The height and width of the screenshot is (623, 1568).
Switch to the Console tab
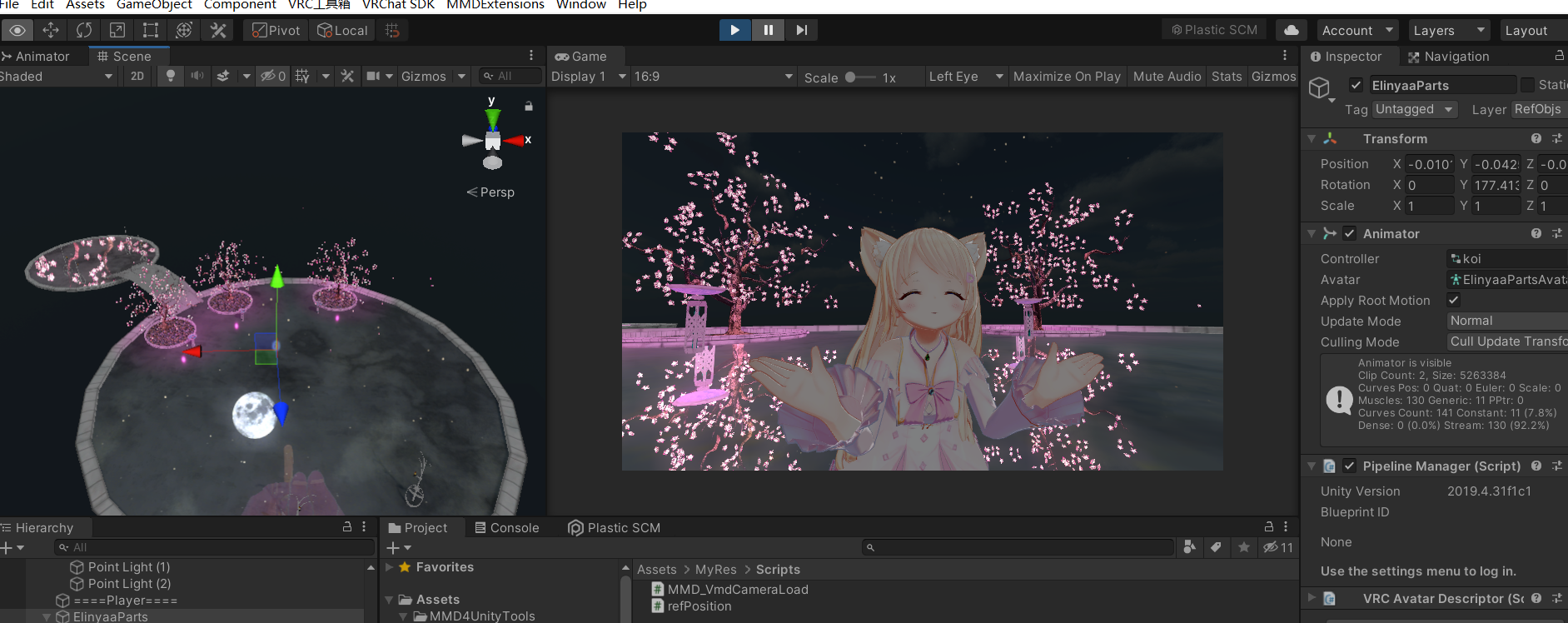pos(506,527)
